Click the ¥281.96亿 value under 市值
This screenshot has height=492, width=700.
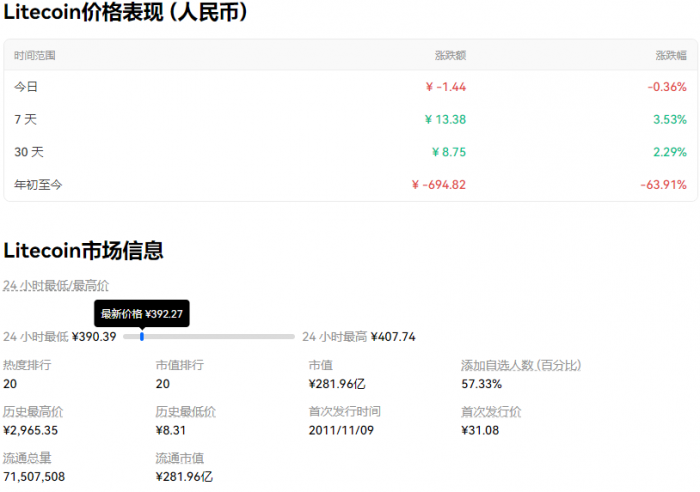click(x=337, y=384)
